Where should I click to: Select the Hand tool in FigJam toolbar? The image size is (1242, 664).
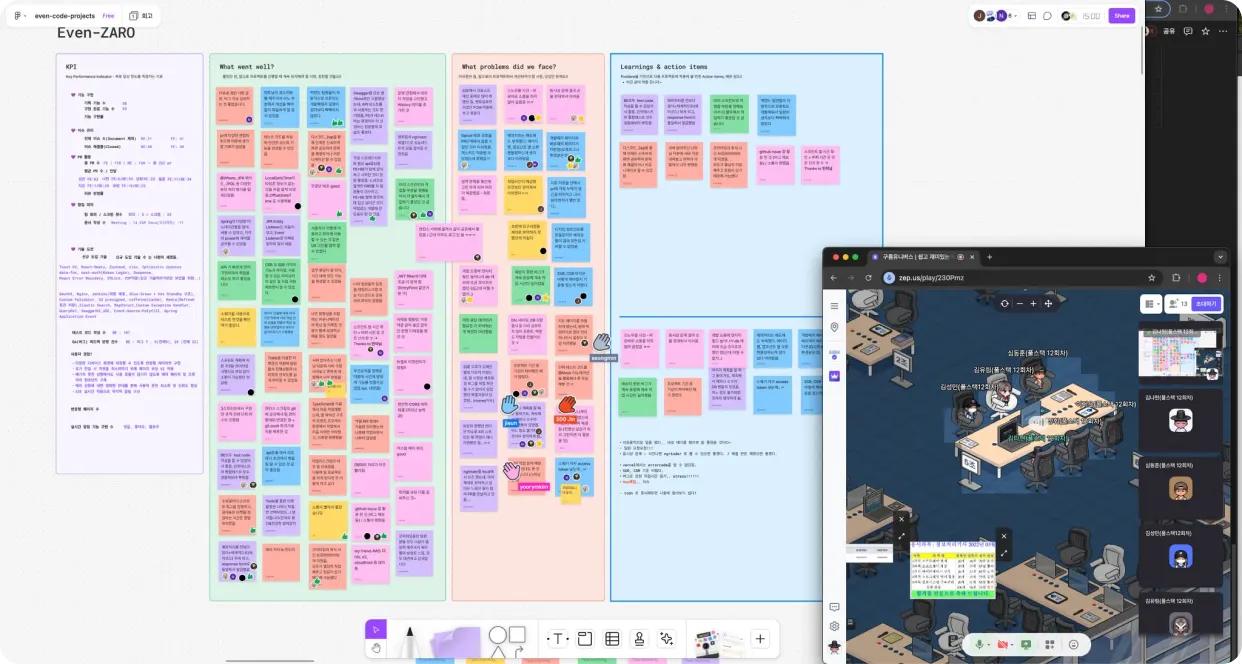point(376,648)
